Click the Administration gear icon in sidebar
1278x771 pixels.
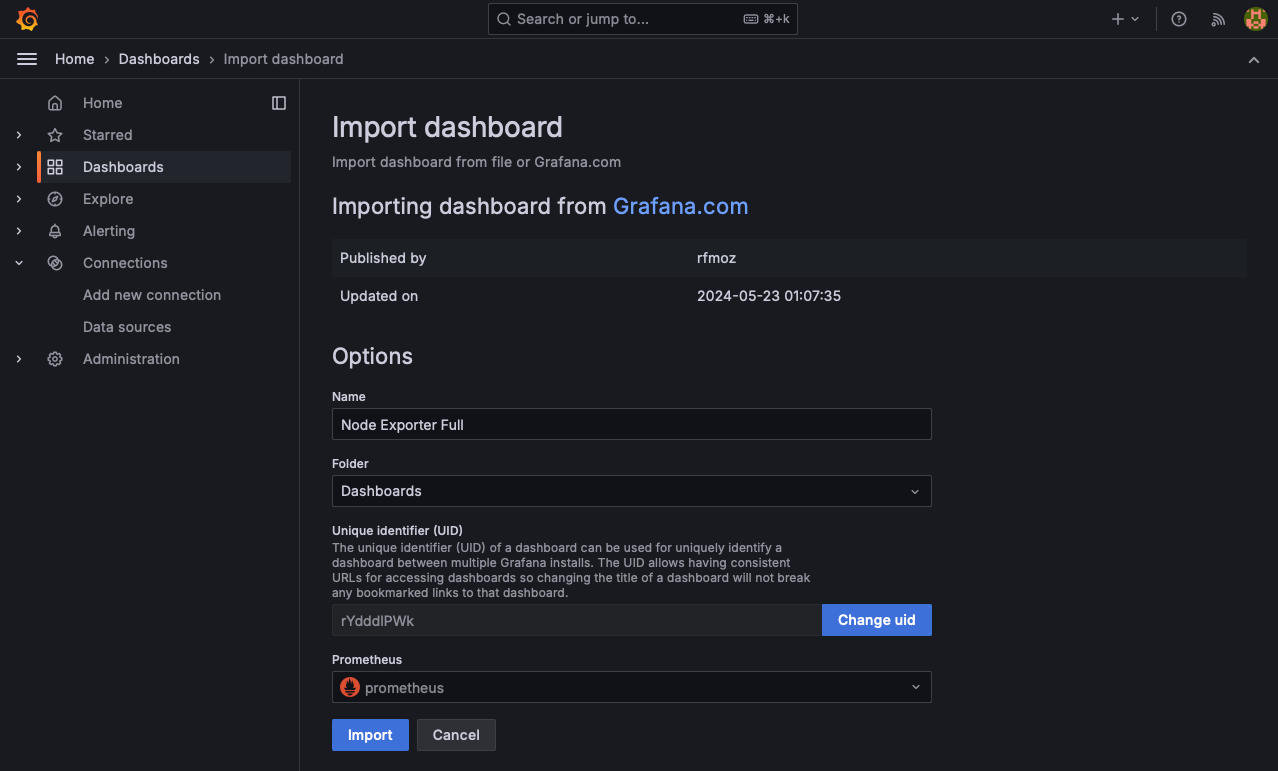pyautogui.click(x=55, y=359)
